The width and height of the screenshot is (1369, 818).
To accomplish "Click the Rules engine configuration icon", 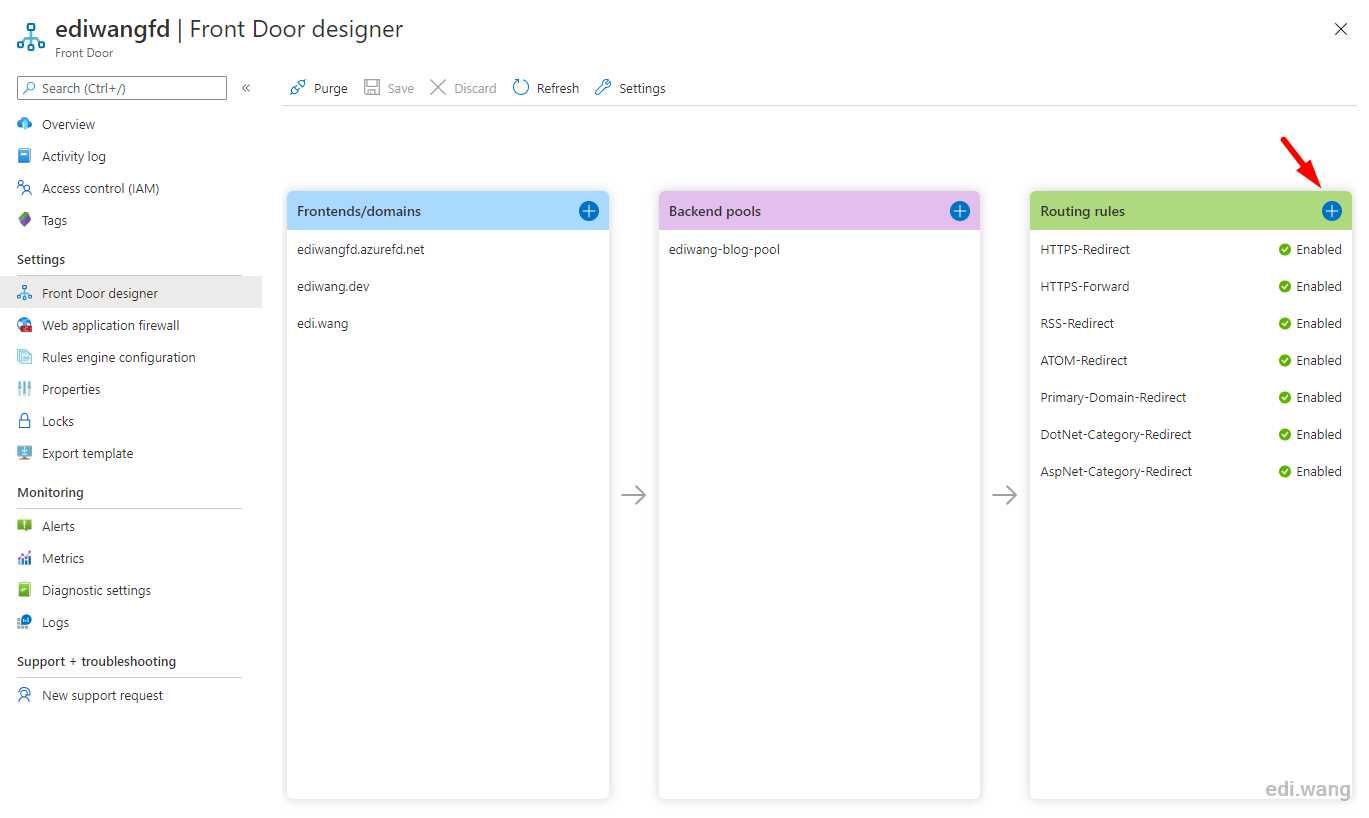I will tap(25, 357).
